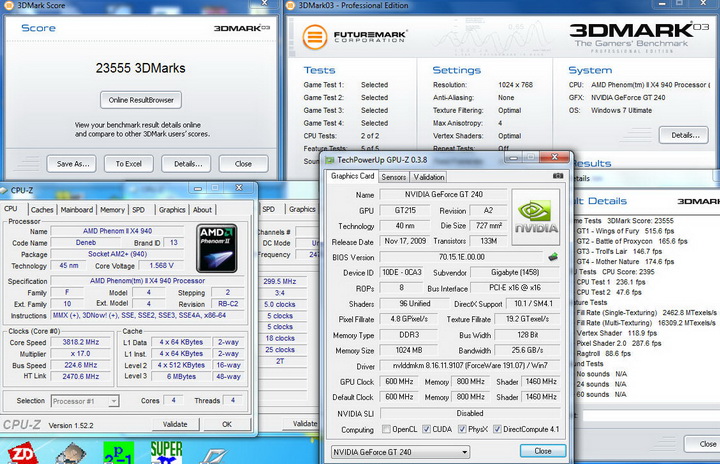The width and height of the screenshot is (720, 464).
Task: Click the GPU-Z Name field value
Action: pyautogui.click(x=444, y=195)
